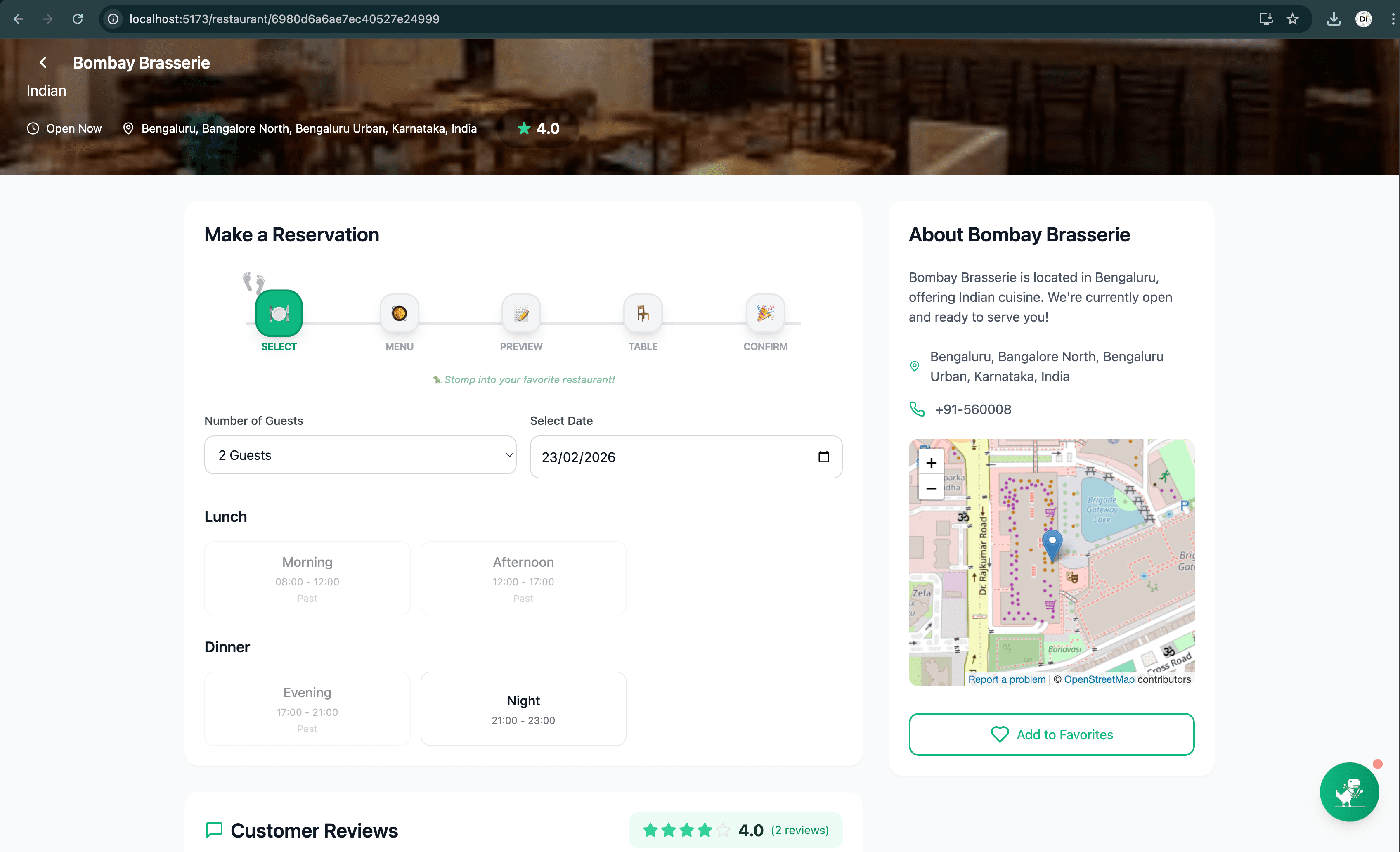Zoom in on the map with plus button
The height and width of the screenshot is (852, 1400).
coord(931,463)
